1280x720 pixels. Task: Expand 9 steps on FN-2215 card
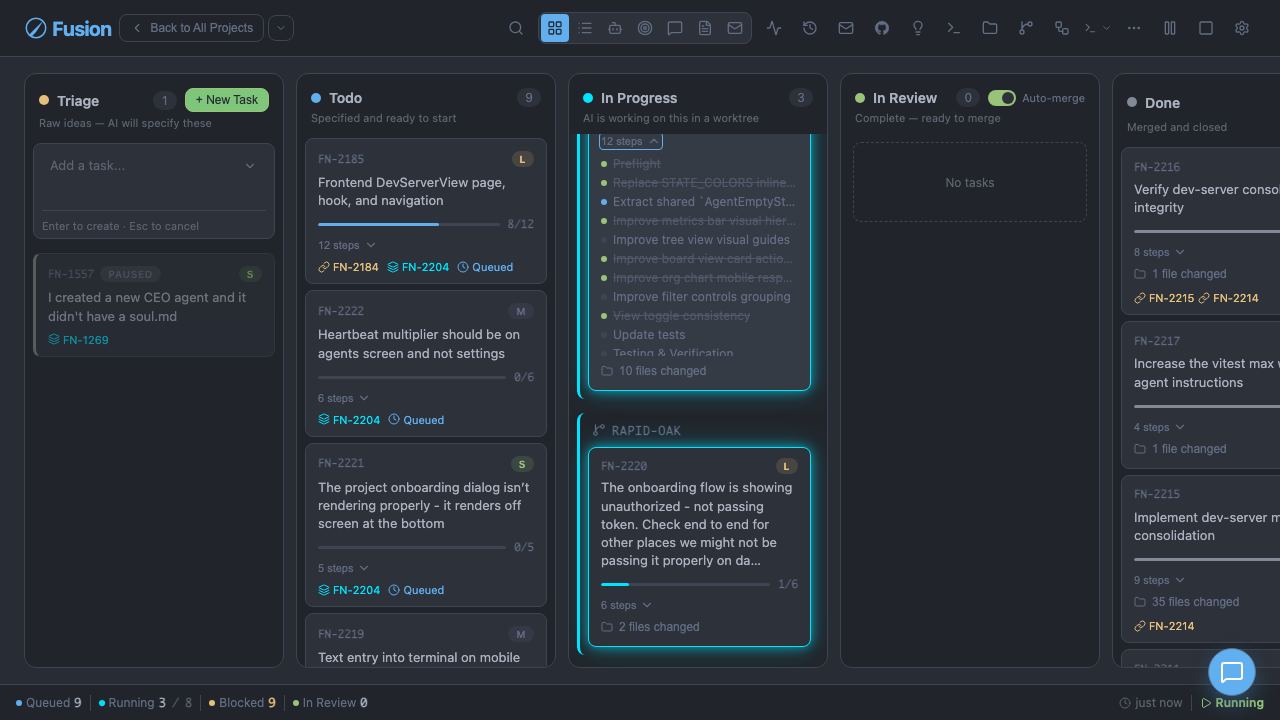click(x=1159, y=580)
